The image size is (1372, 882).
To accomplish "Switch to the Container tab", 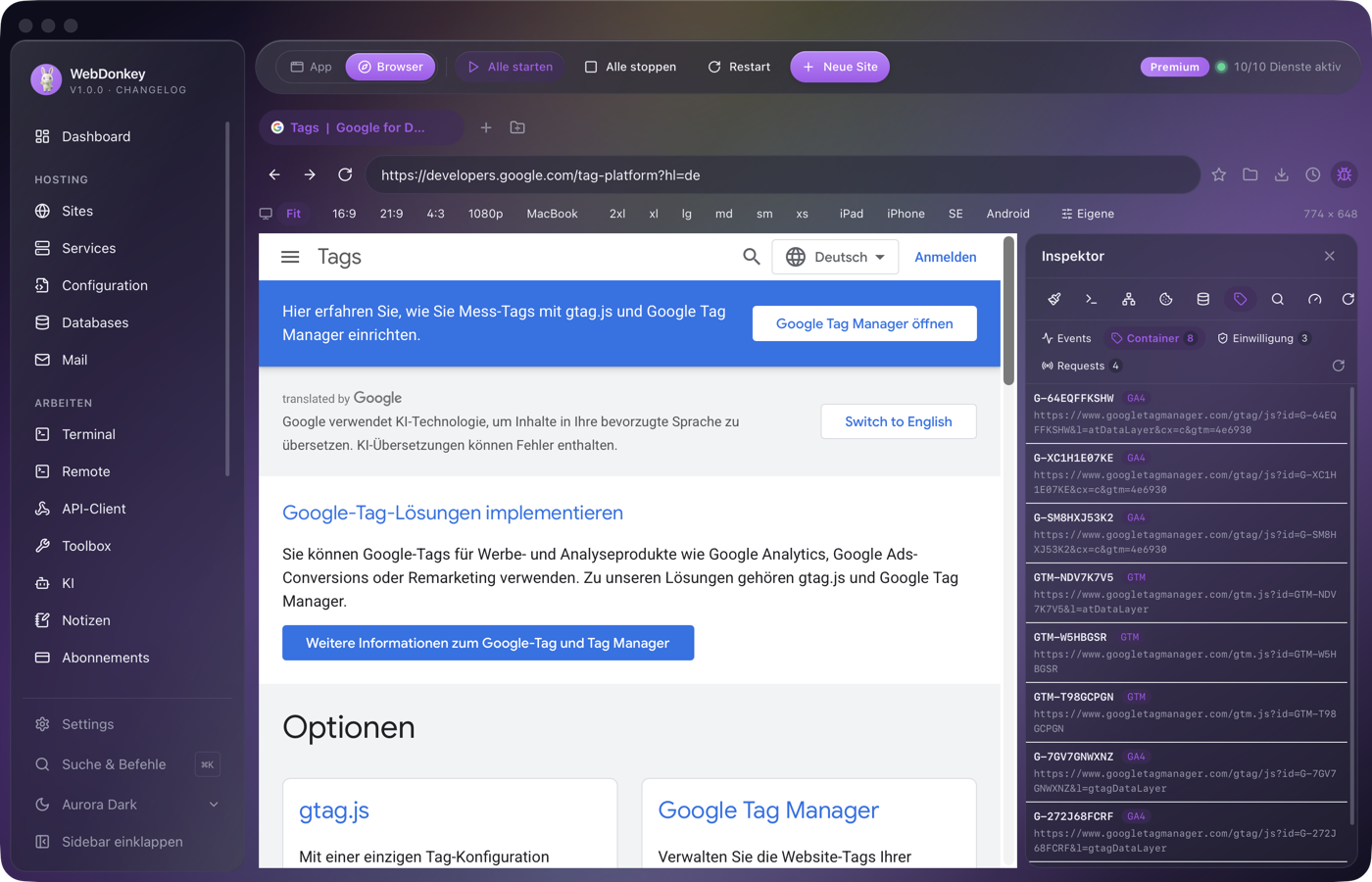I will pos(1152,338).
